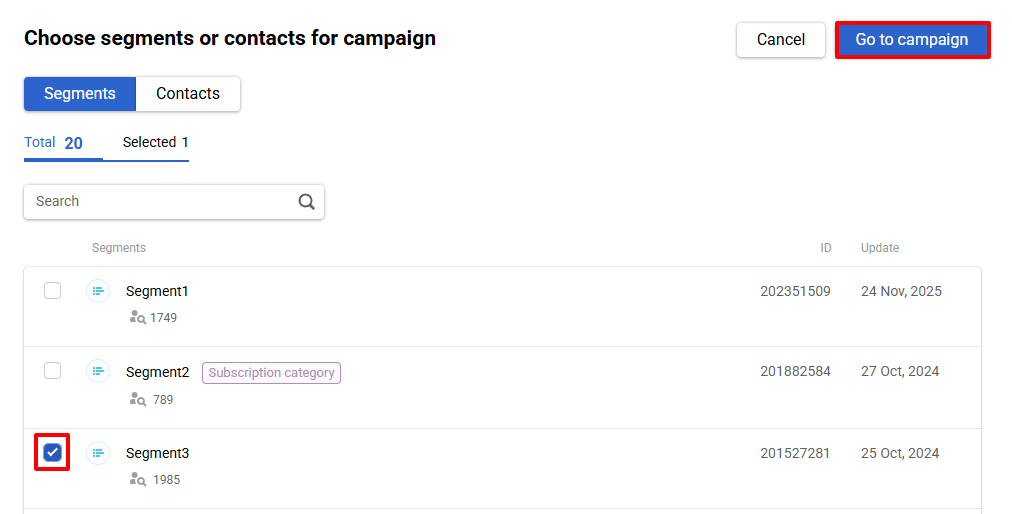
Task: Focus the Search input field
Action: pos(160,201)
